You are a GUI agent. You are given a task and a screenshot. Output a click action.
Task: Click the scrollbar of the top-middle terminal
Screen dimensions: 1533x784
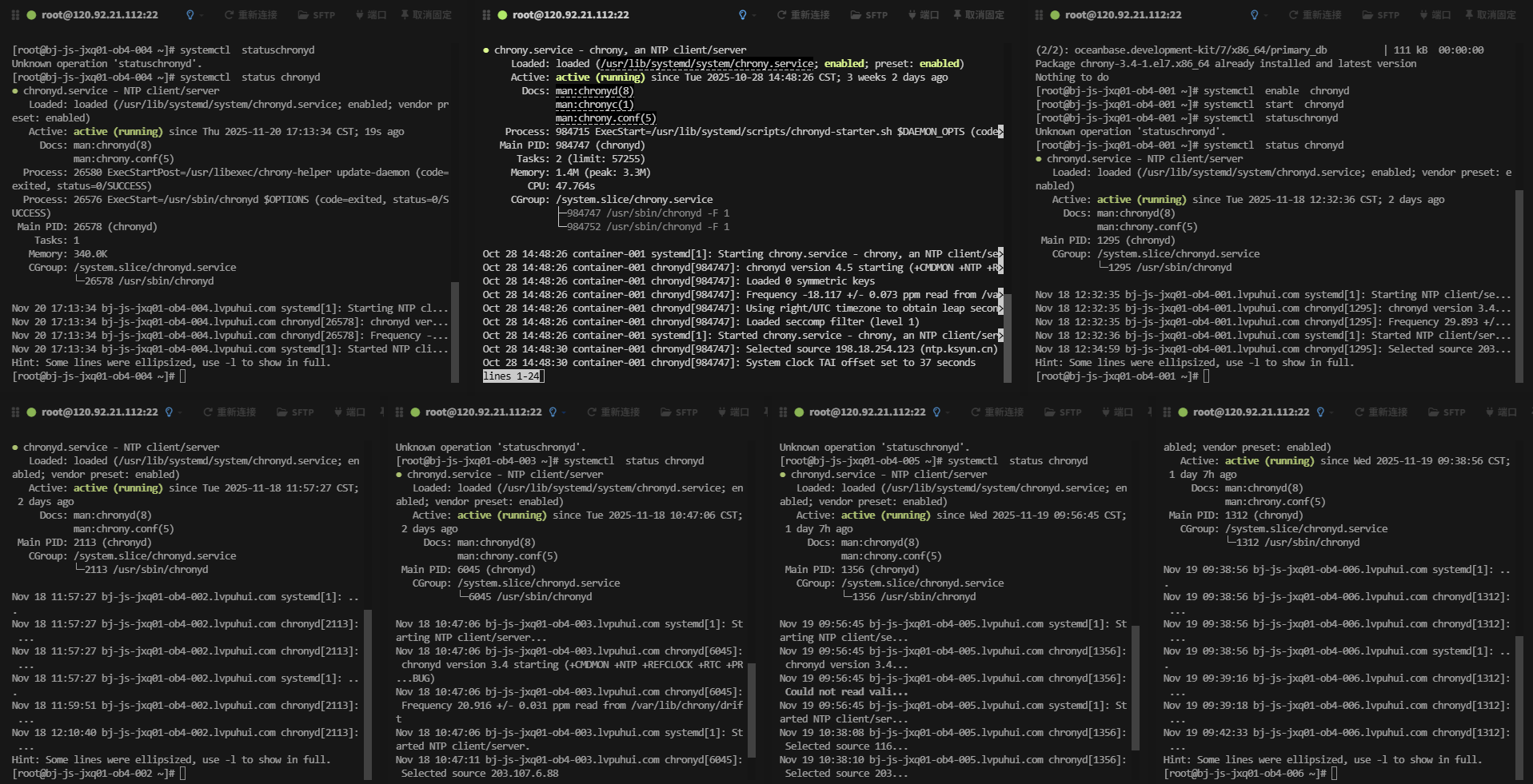point(1008,336)
